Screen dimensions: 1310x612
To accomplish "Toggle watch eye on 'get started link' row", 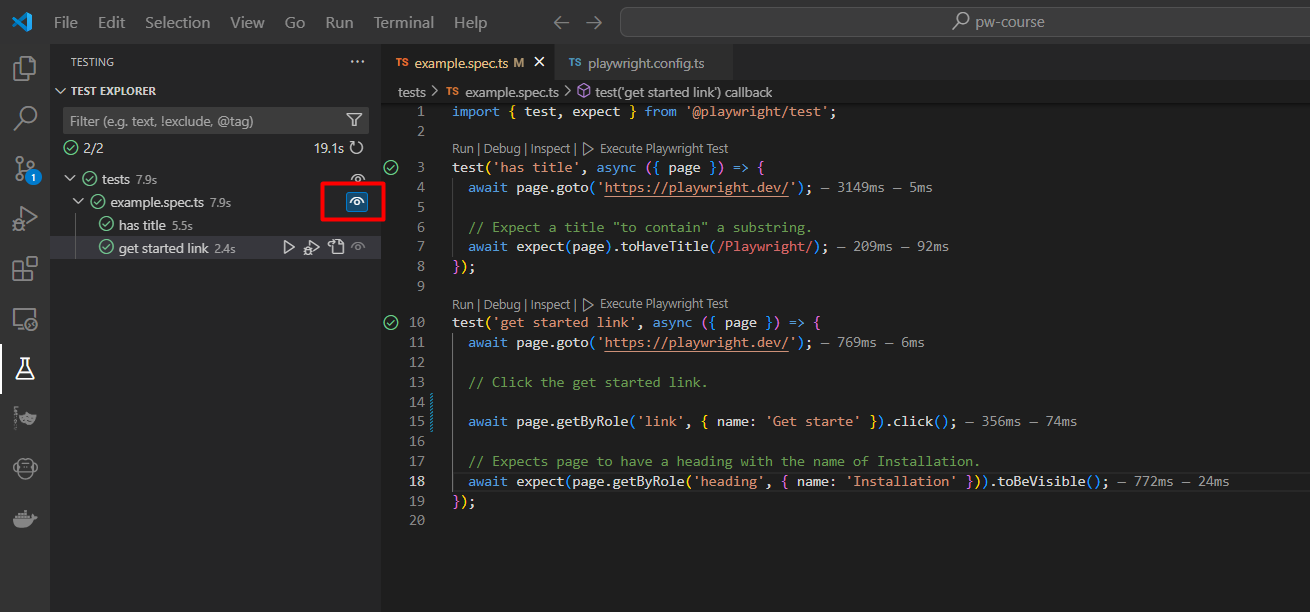I will (x=357, y=247).
